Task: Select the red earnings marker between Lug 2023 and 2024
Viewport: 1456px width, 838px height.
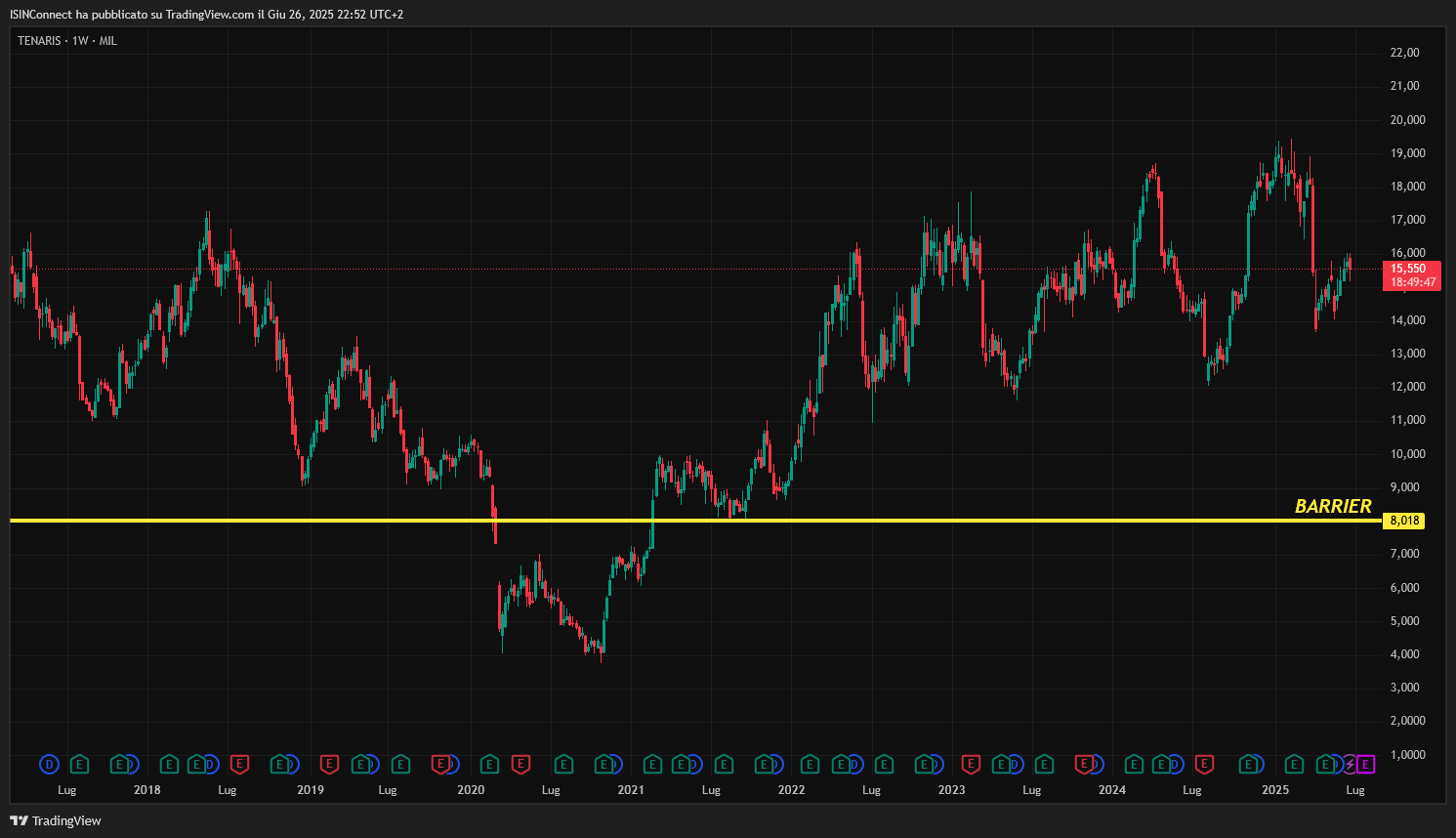Action: [x=1083, y=765]
